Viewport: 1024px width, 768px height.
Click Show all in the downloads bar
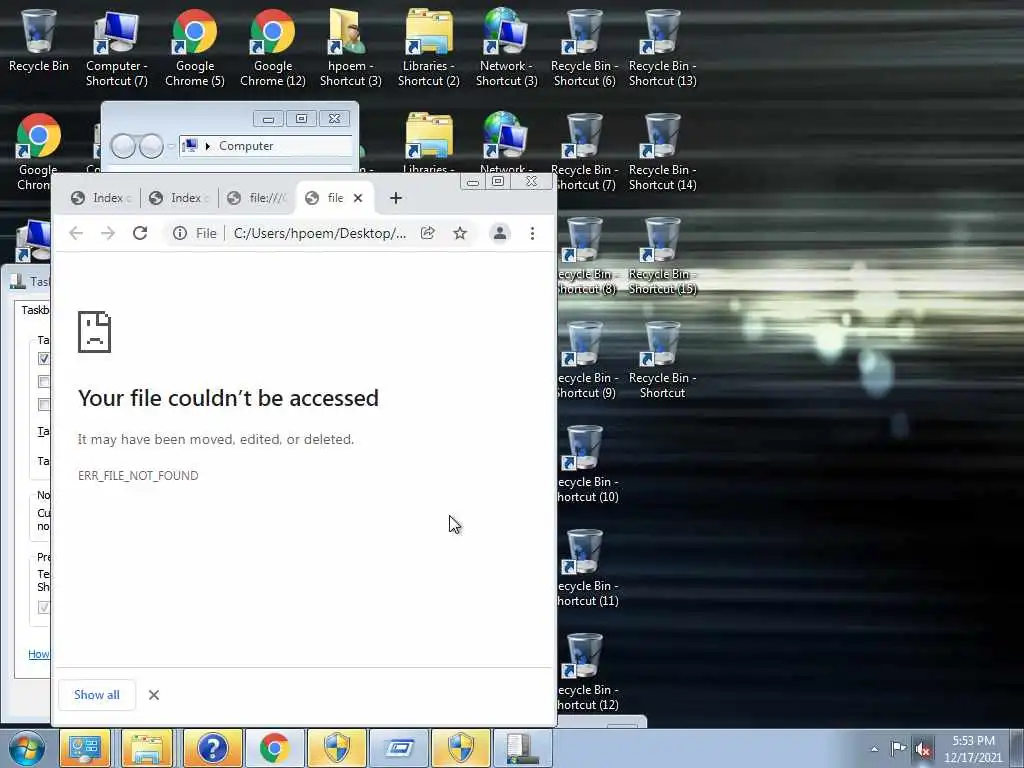pos(97,695)
